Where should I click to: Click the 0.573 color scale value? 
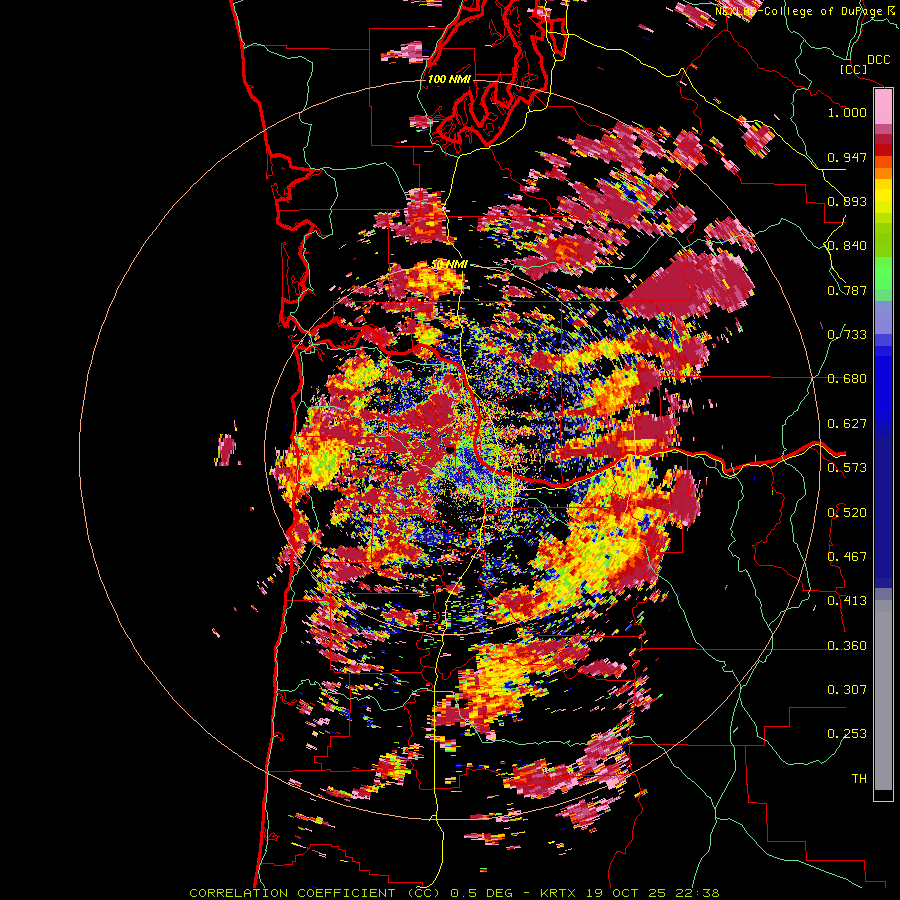[847, 468]
